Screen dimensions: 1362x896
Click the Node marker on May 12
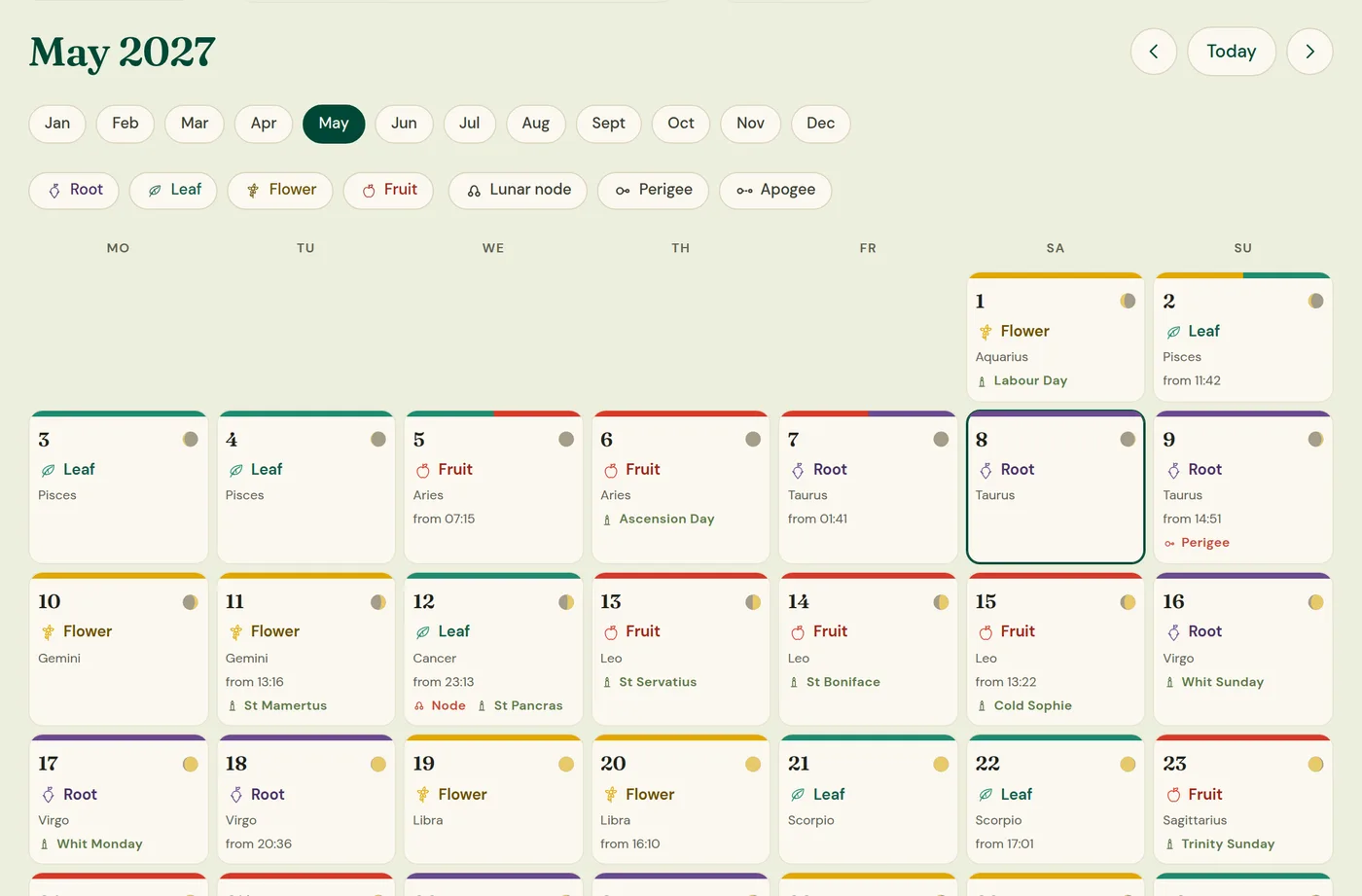[440, 706]
